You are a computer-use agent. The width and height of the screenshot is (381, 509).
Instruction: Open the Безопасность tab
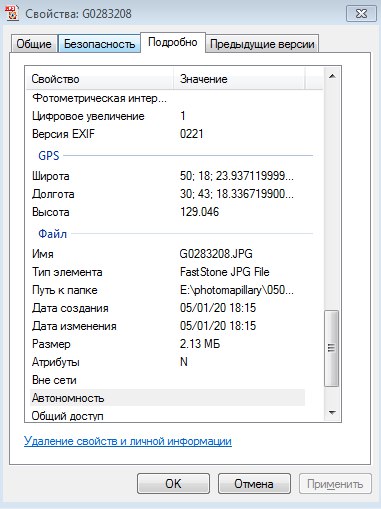click(x=99, y=44)
